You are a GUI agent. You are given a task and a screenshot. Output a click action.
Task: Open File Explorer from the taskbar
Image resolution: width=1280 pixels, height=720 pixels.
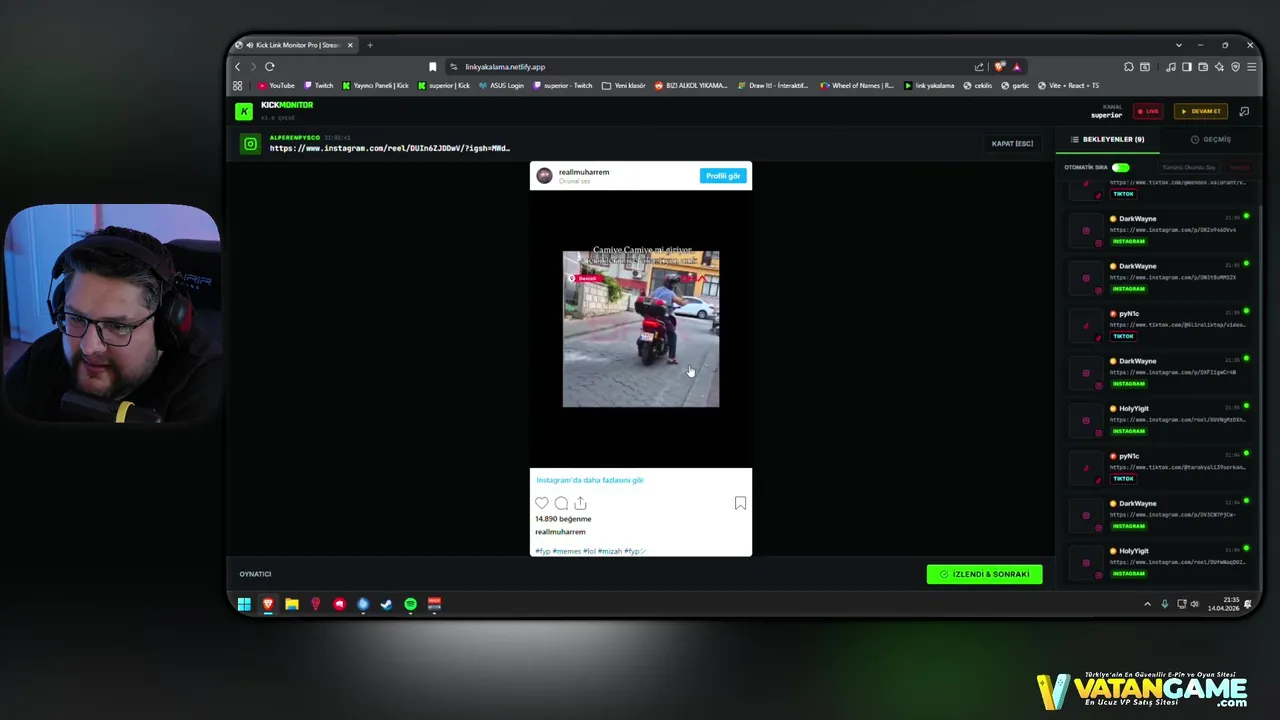(x=292, y=604)
